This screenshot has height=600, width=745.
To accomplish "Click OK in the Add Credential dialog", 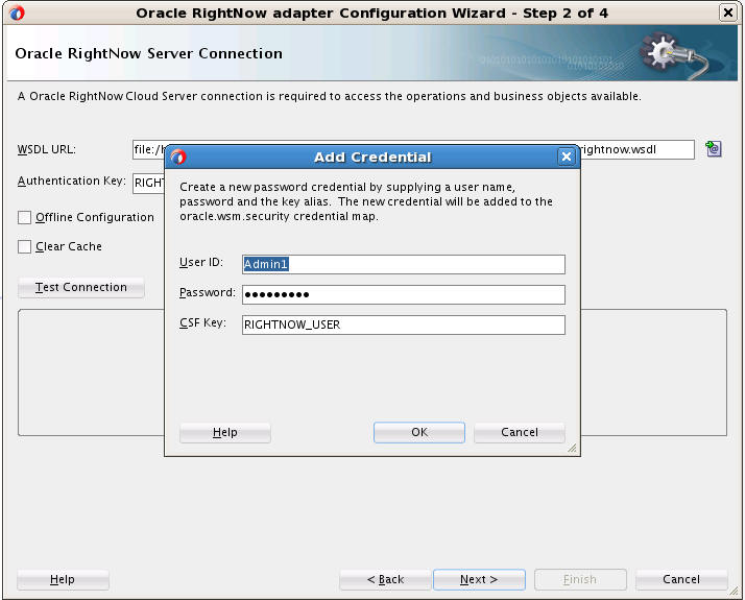I will pyautogui.click(x=419, y=432).
